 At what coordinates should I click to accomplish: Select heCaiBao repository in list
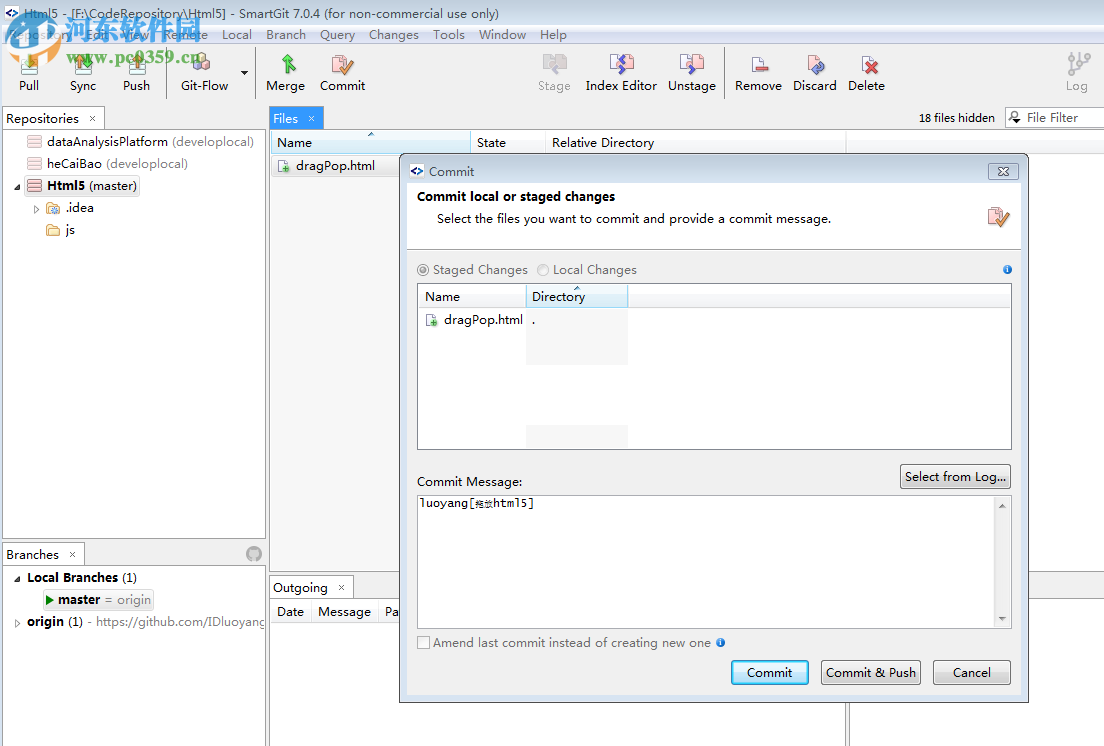click(117, 163)
